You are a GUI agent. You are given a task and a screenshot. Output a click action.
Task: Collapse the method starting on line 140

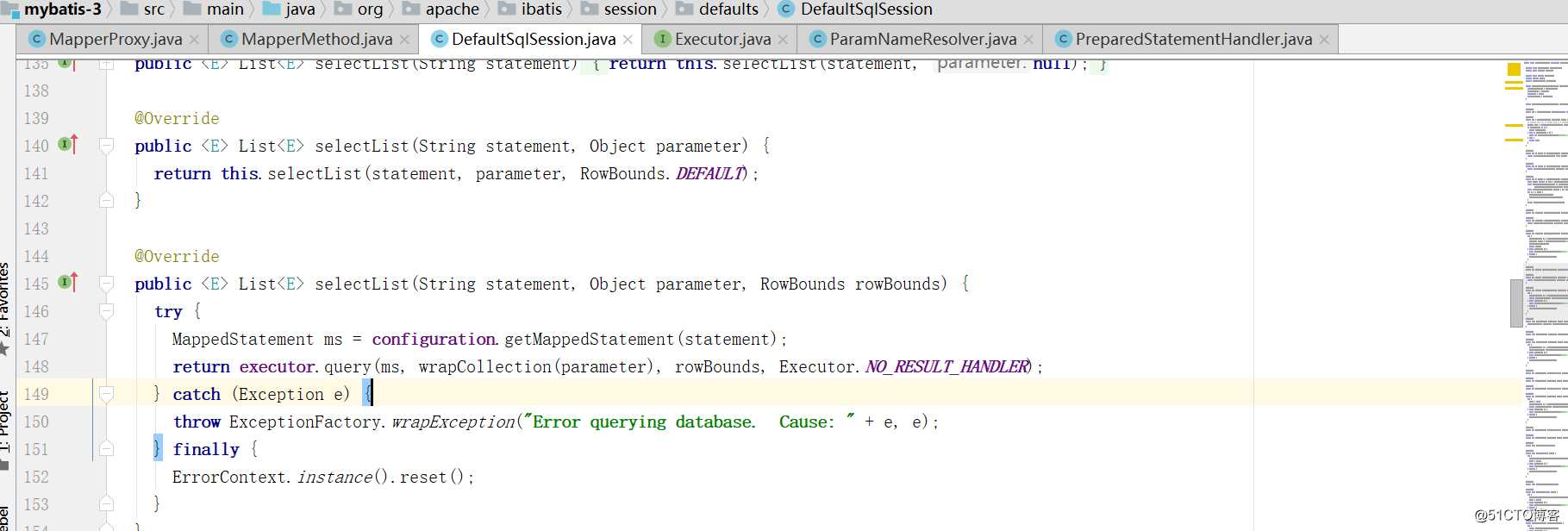click(x=107, y=146)
